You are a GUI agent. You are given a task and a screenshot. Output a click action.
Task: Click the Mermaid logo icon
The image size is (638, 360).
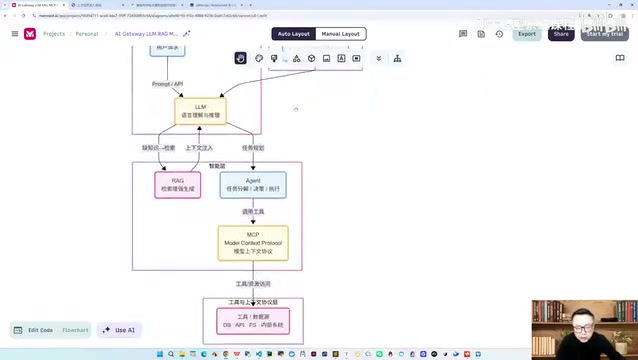[x=30, y=34]
